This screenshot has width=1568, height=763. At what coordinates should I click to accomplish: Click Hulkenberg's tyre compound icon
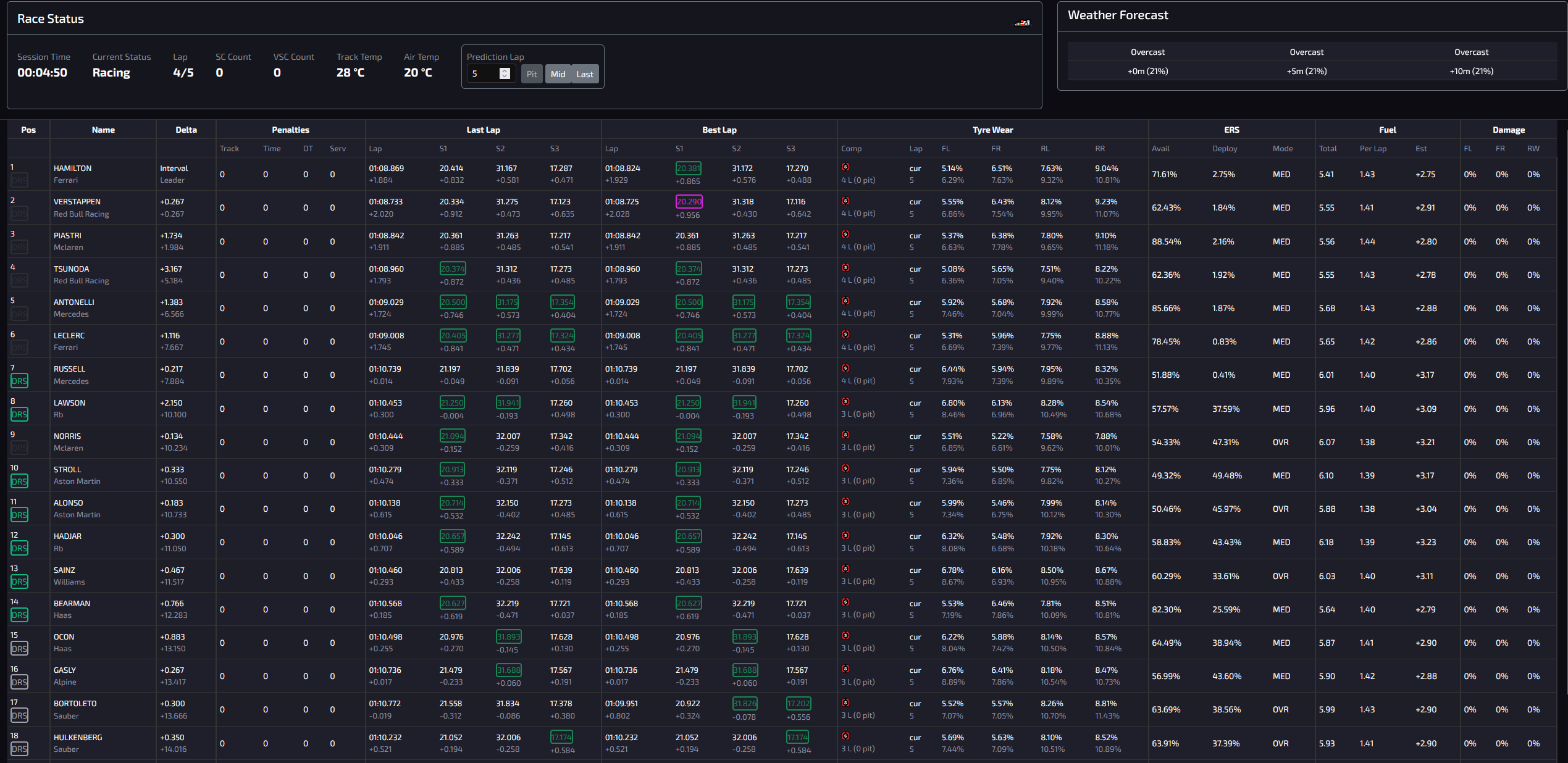[x=846, y=736]
